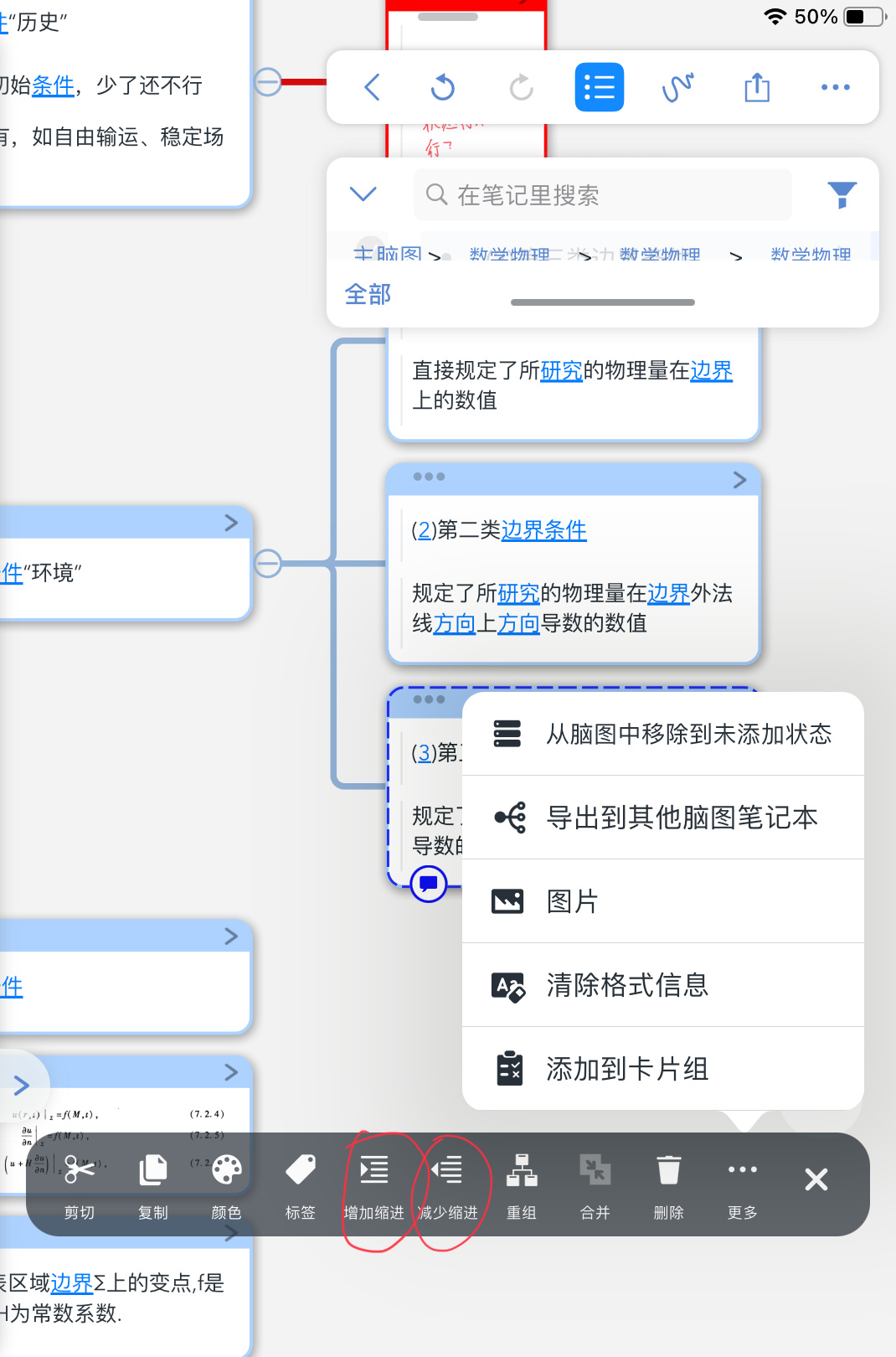Screen dimensions: 896x1357
Task: Open 边界 link before 外法
Action: [669, 593]
